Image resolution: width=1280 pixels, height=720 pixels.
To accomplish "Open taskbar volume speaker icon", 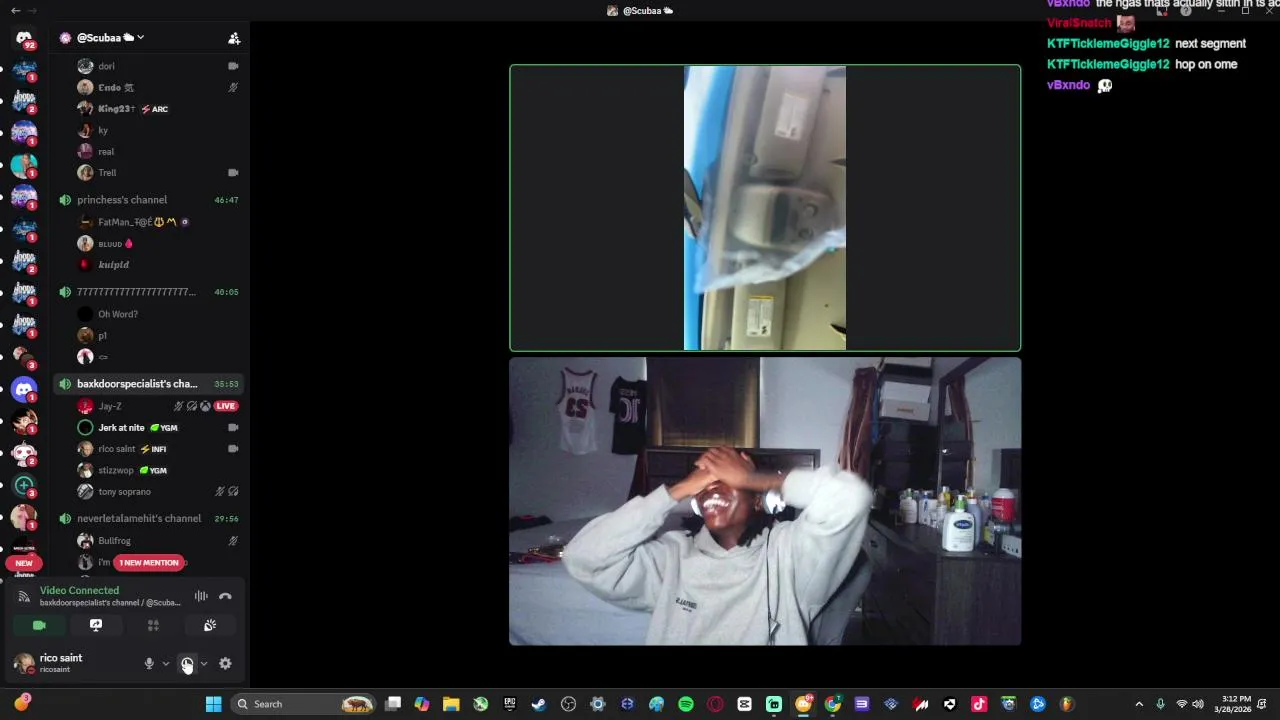I will [x=1198, y=704].
